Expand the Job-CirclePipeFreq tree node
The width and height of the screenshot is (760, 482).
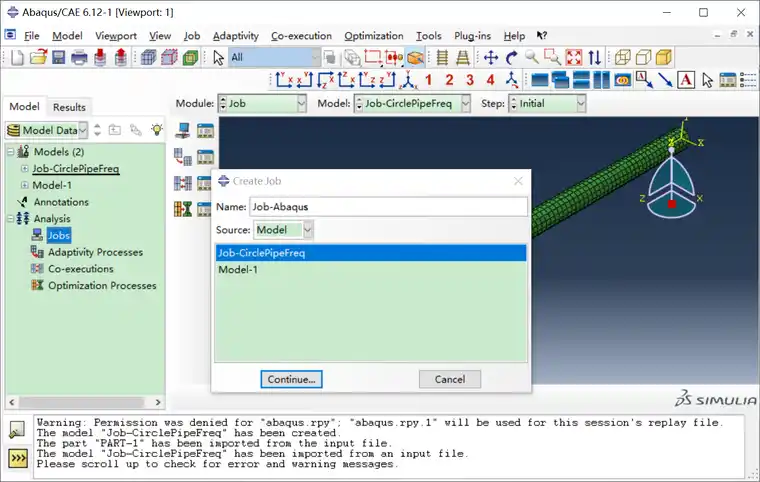pos(24,169)
